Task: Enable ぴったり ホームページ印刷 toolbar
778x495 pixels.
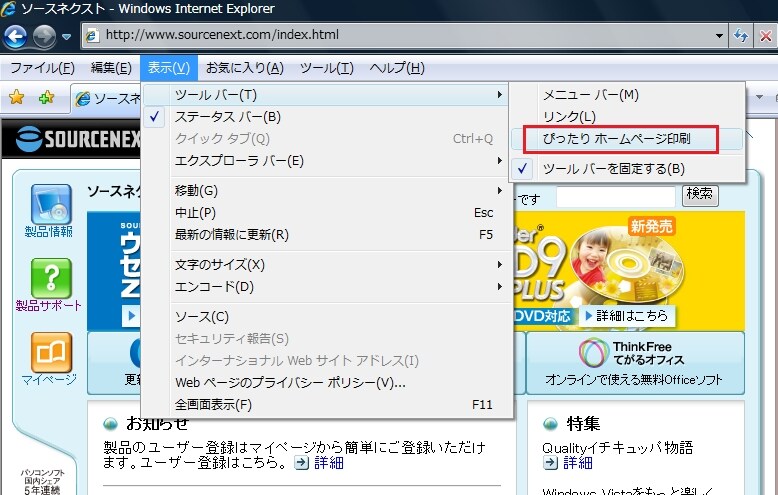Action: (x=627, y=139)
